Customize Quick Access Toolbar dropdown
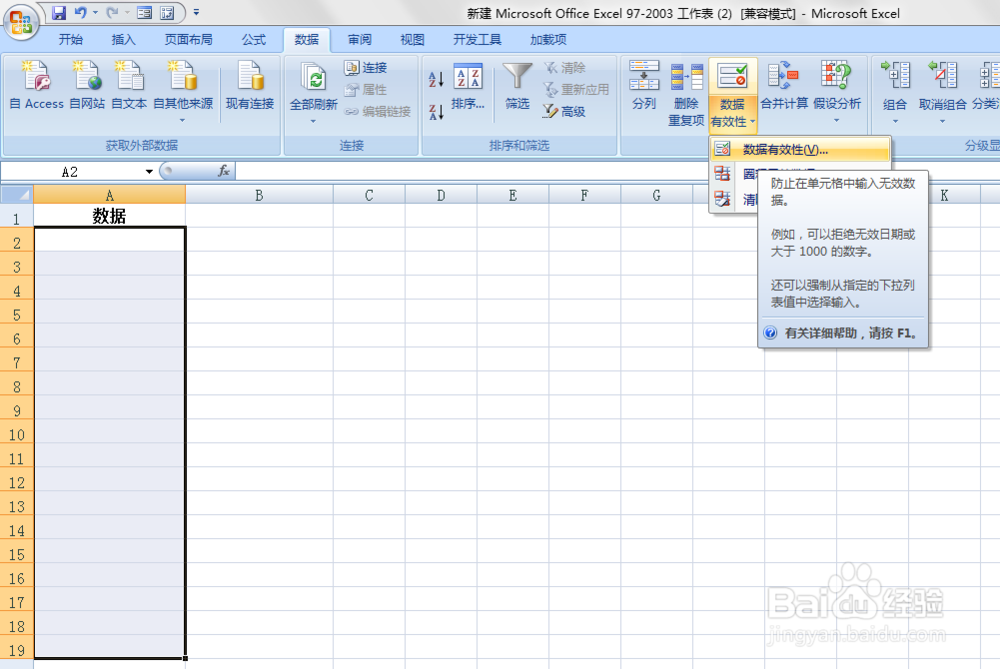The image size is (1000, 669). point(196,12)
